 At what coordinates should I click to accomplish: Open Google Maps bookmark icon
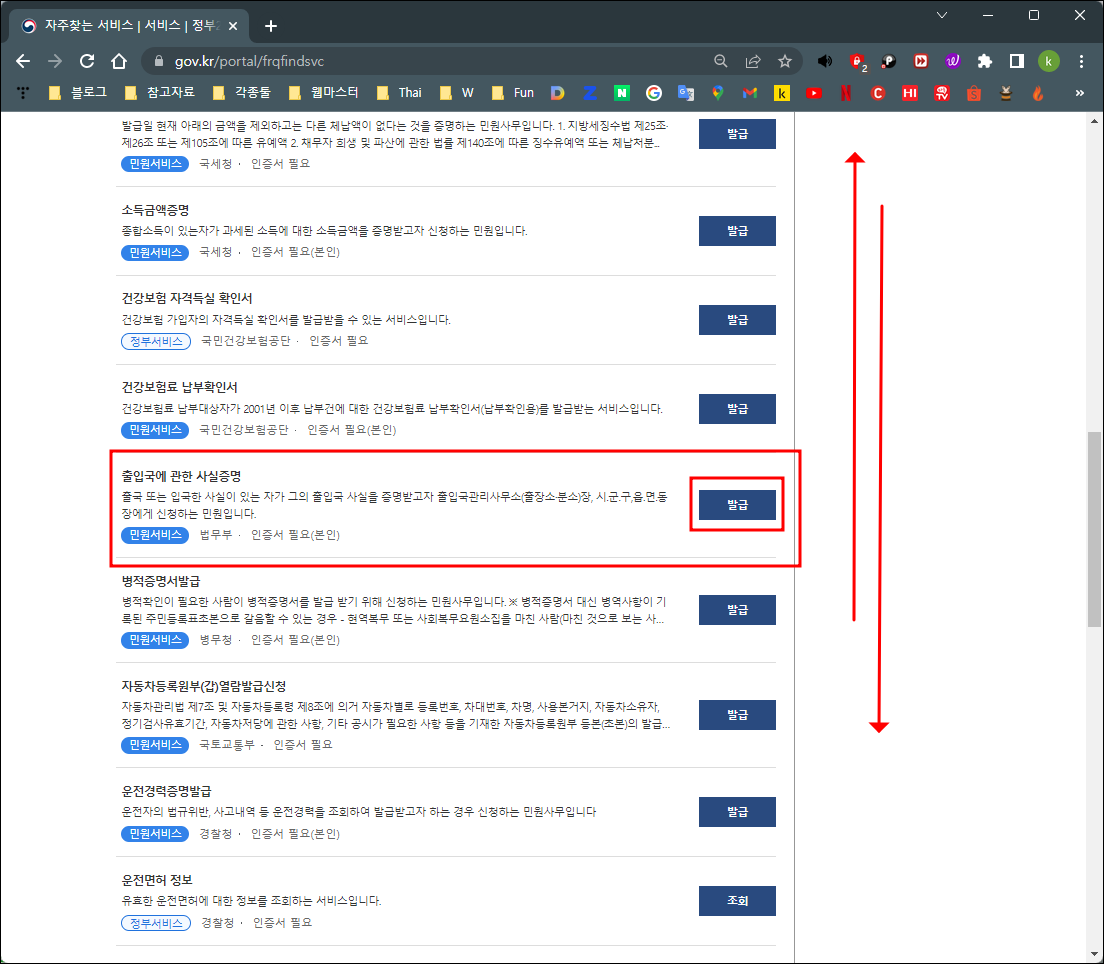coord(719,91)
